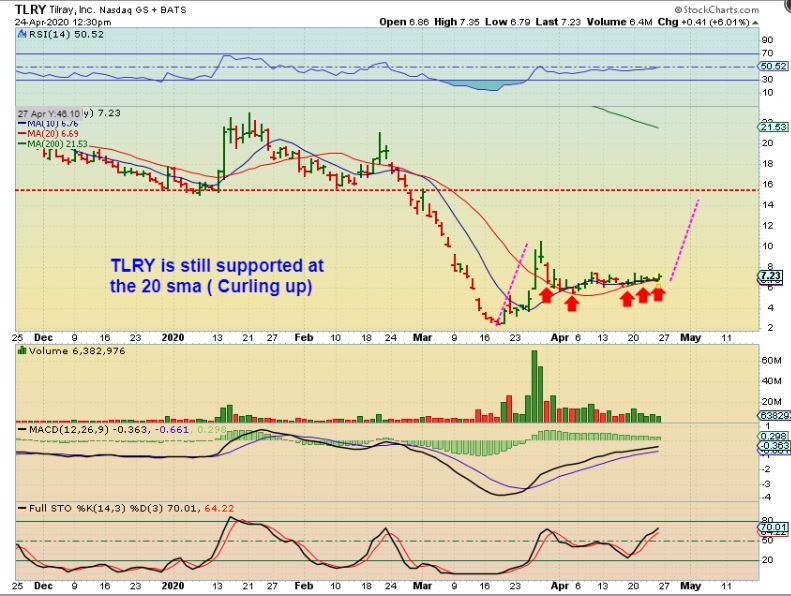
Task: Click the Open 6.86 value
Action: (404, 22)
